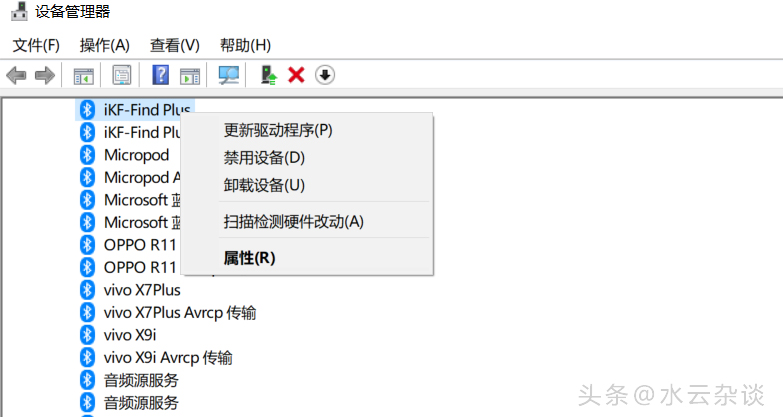This screenshot has height=417, width=783.
Task: Open the 文件(F) menu
Action: click(x=36, y=45)
